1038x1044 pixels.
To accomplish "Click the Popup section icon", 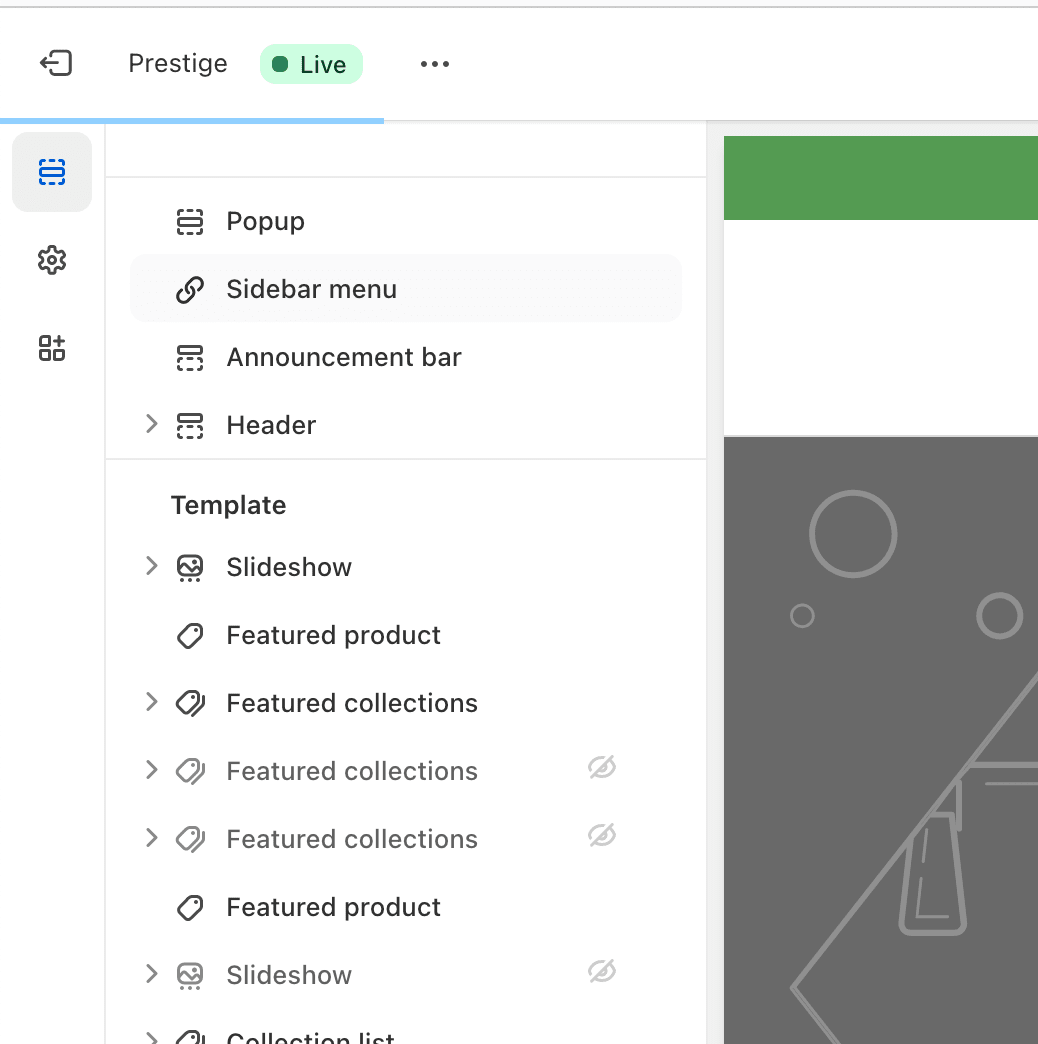I will (190, 222).
